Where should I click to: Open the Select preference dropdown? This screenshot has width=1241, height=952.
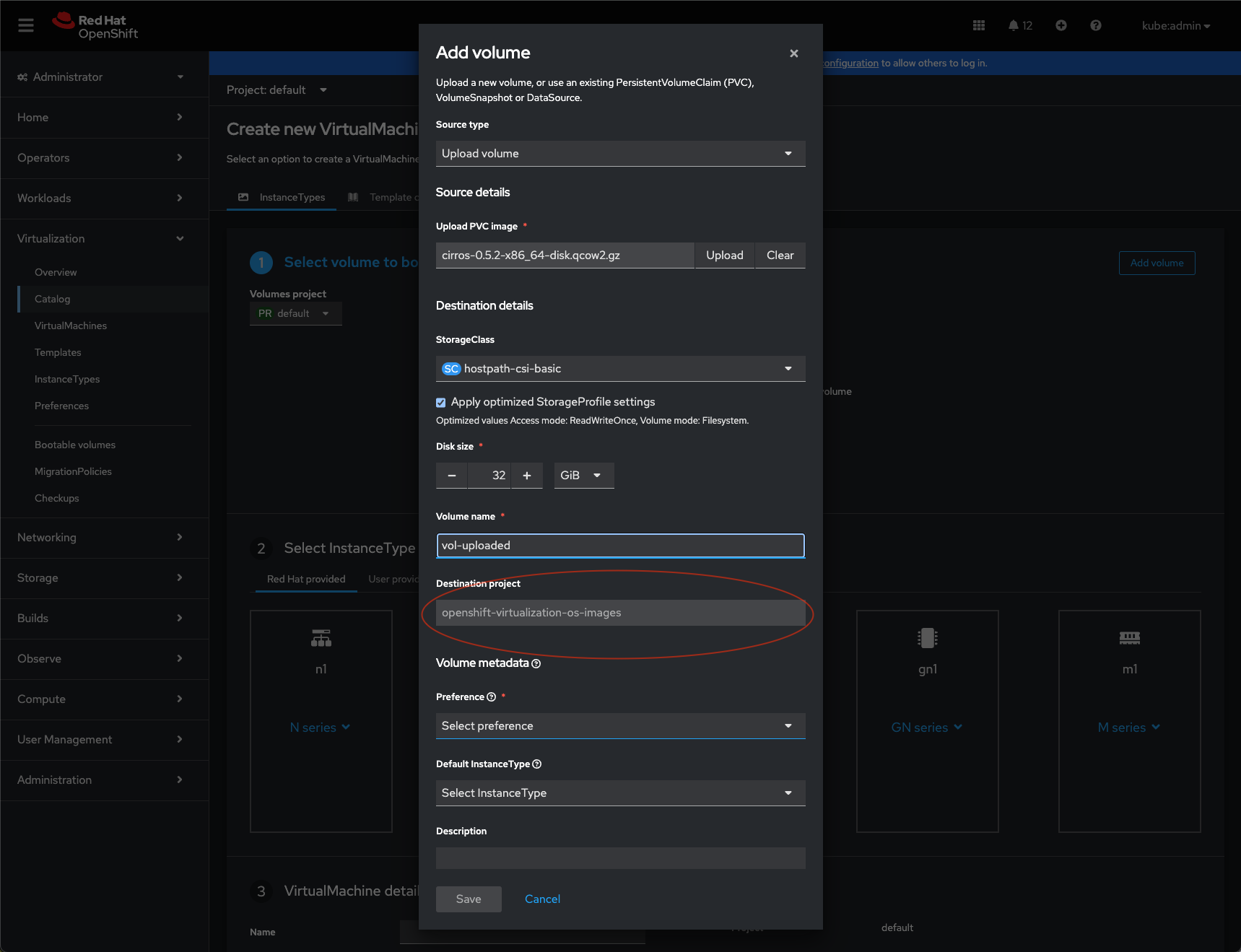coord(621,726)
